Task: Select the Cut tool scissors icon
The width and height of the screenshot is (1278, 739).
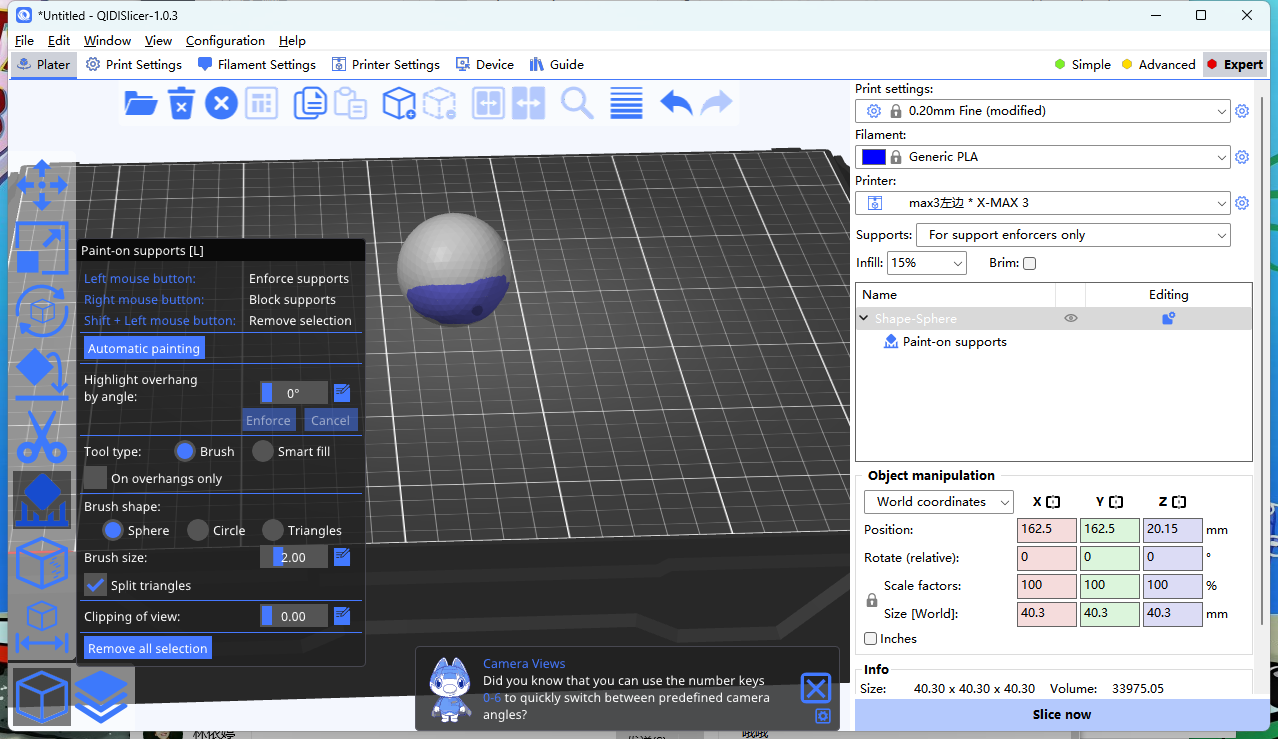Action: pos(41,437)
